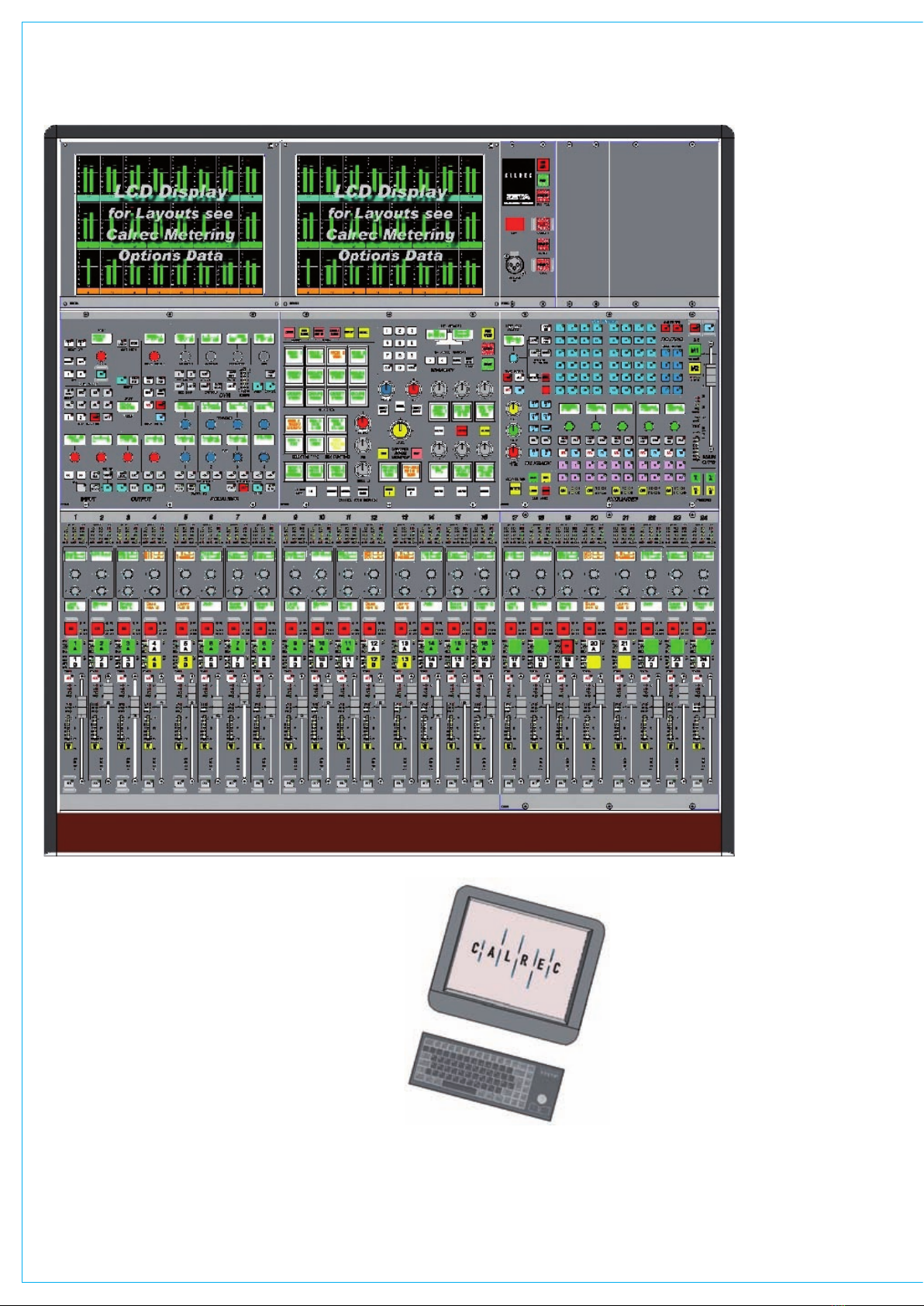924x1306 pixels.
Task: Select the yellow M2 button
Action: [695, 368]
